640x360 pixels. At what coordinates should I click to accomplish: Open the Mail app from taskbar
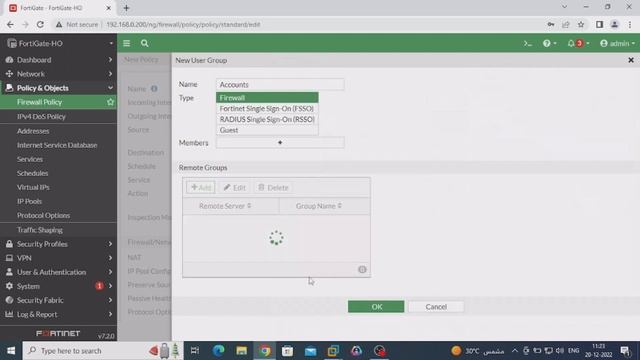(x=310, y=351)
